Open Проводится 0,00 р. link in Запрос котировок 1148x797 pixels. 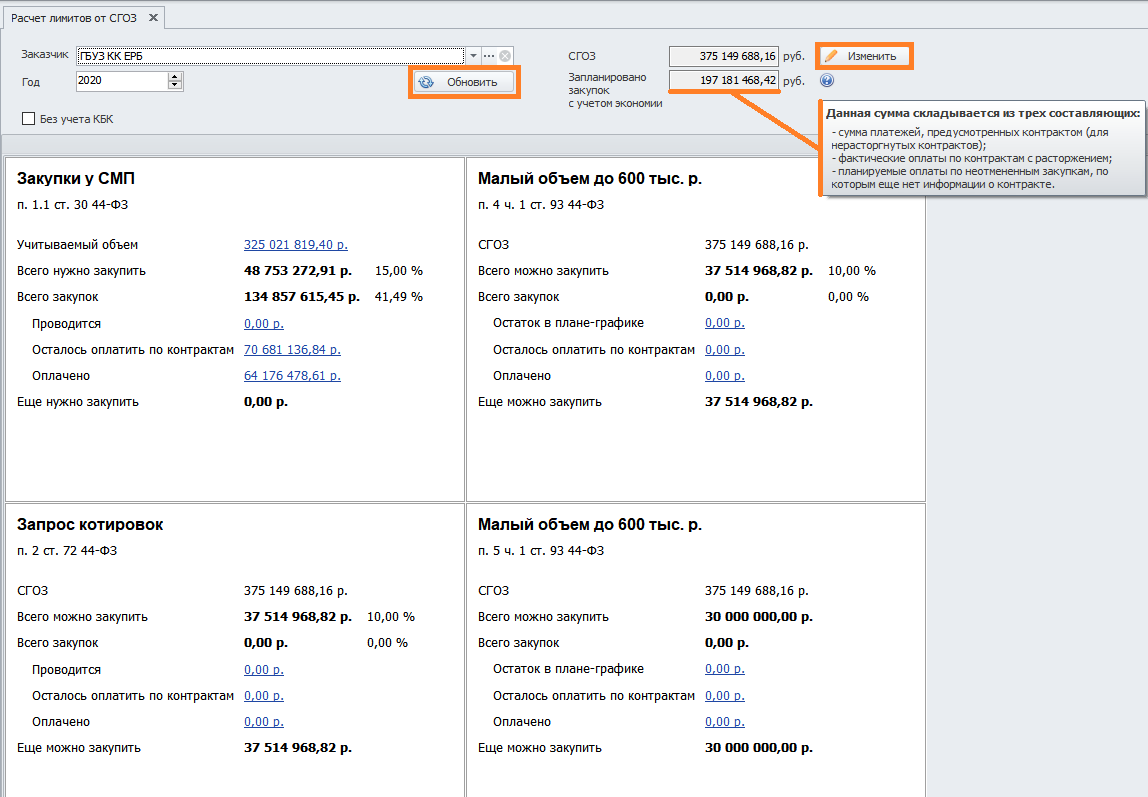click(264, 670)
